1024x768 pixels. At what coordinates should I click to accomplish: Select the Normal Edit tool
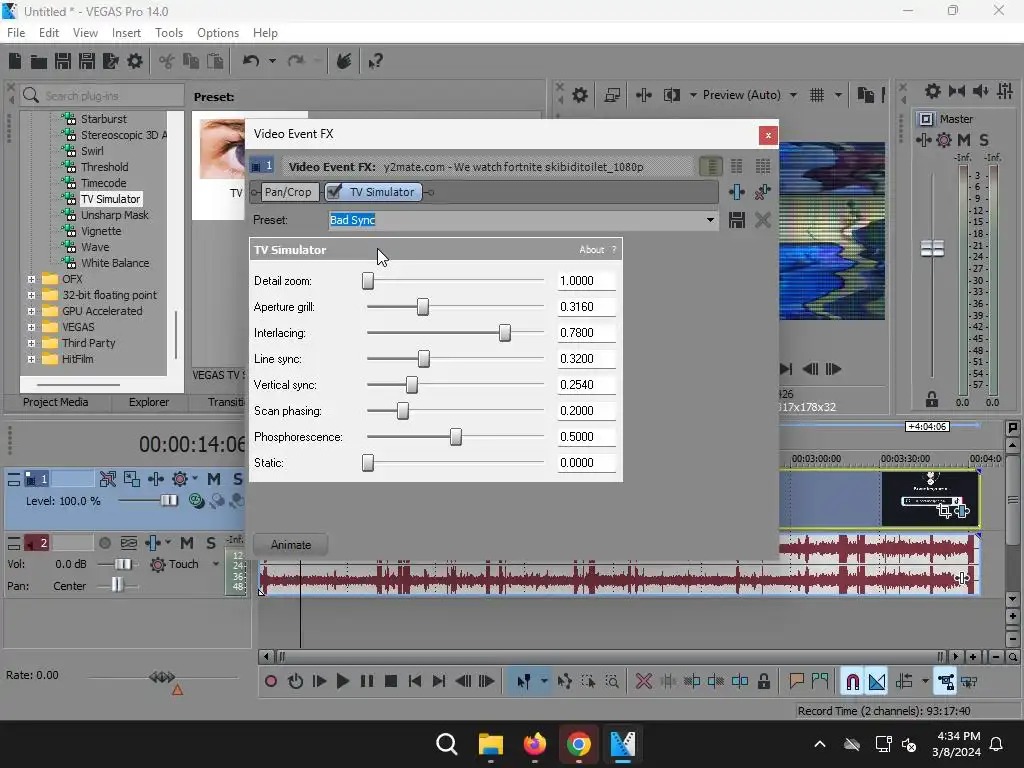click(x=523, y=682)
